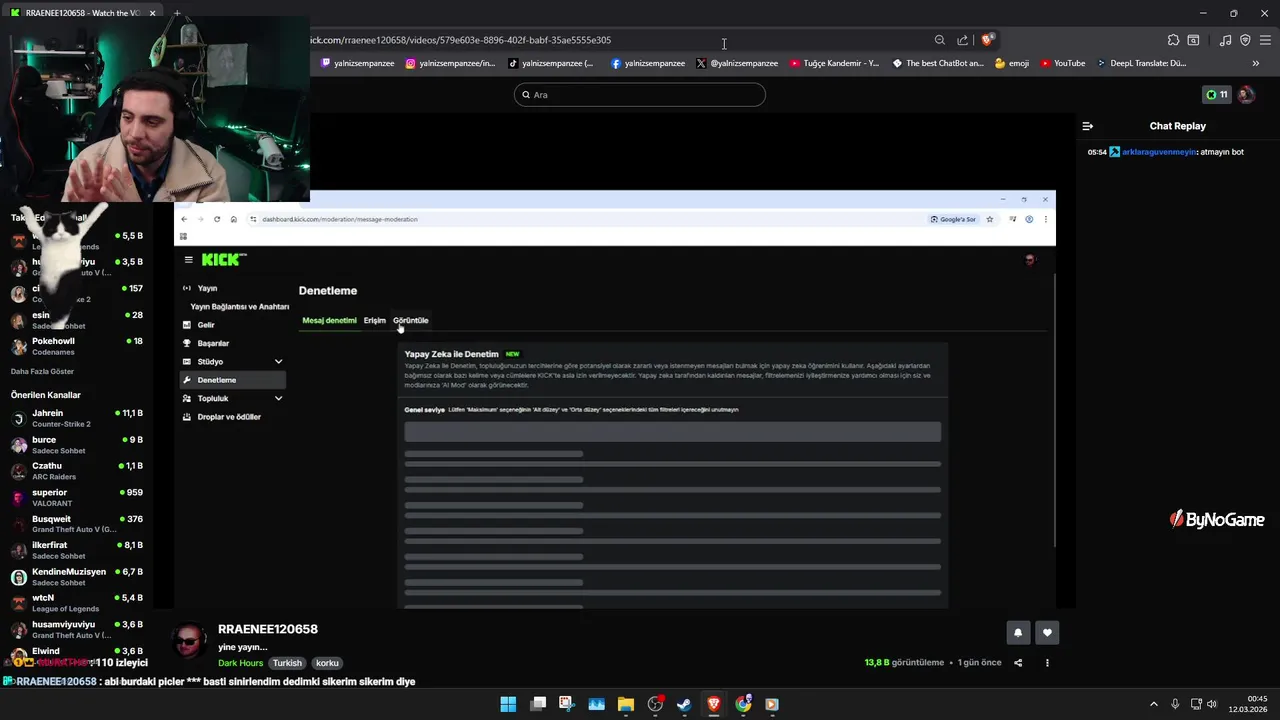Click the taskbar volume speaker icon
This screenshot has height=720, width=1280.
coord(1213,704)
